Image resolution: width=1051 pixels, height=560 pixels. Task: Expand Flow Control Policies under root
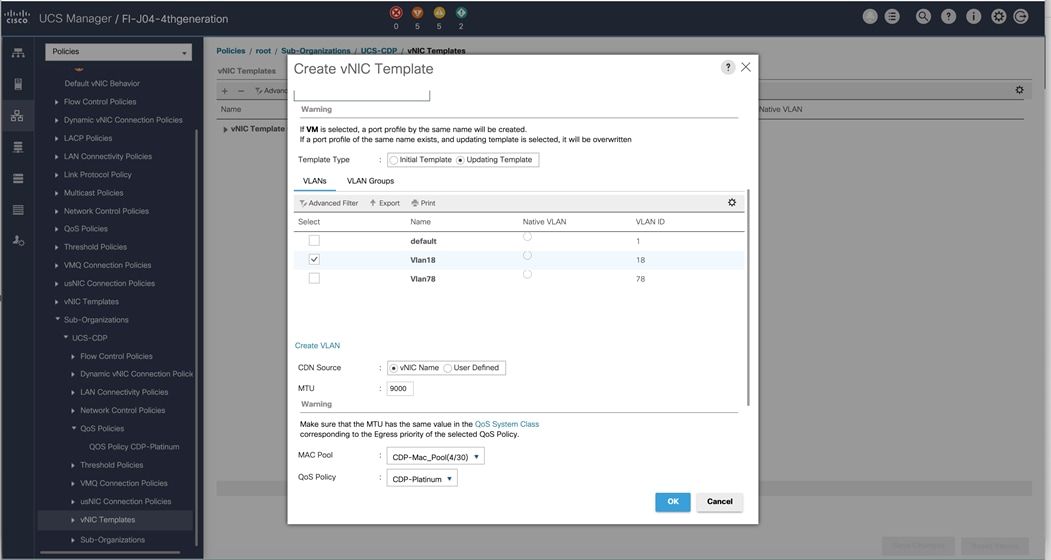56,102
